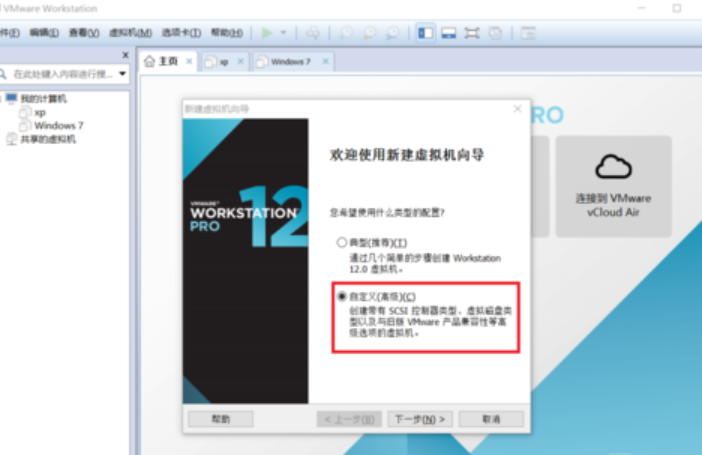Close the 主页 tab
This screenshot has height=455, width=702.
[x=189, y=61]
